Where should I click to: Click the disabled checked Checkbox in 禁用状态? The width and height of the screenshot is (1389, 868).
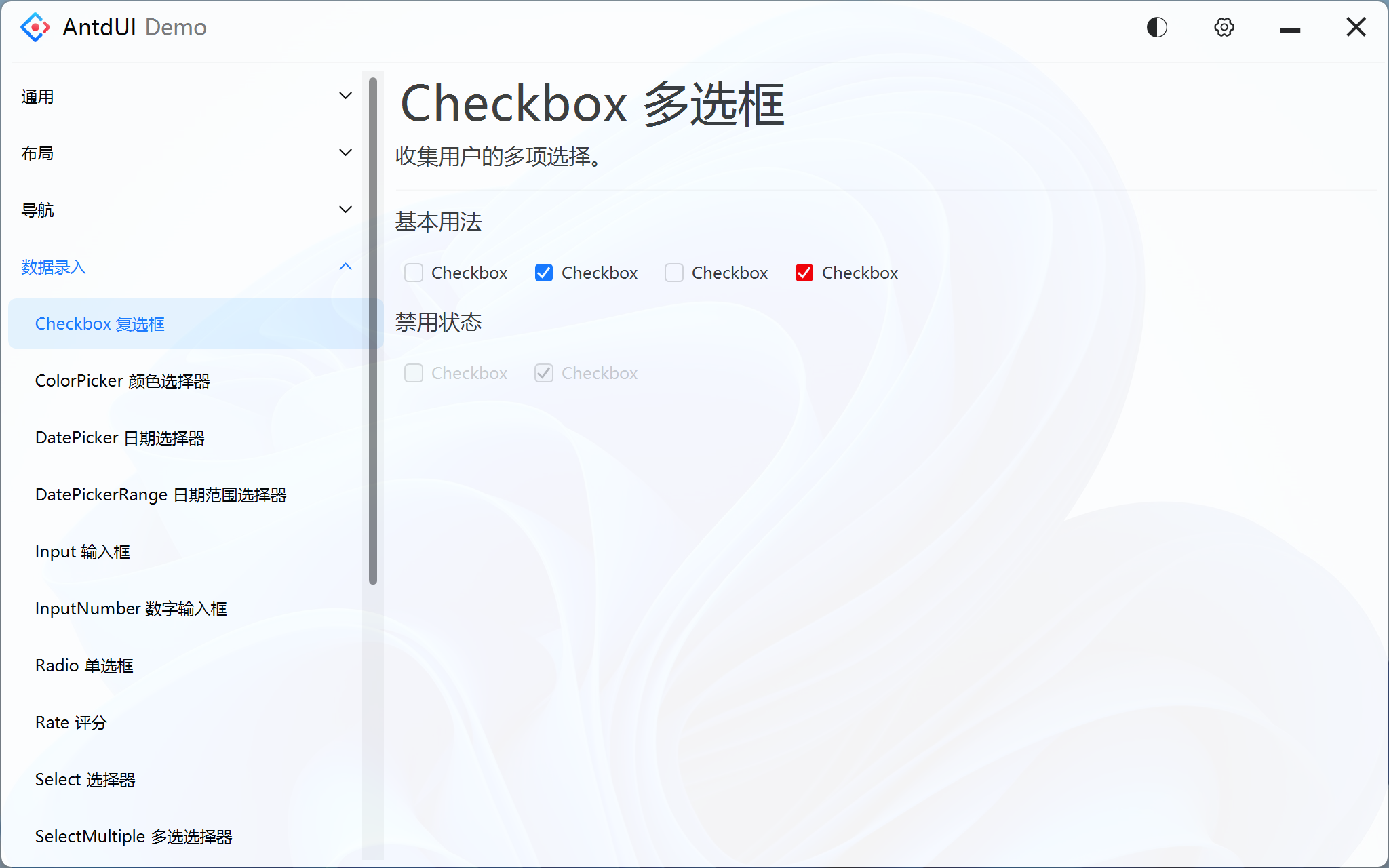click(543, 373)
